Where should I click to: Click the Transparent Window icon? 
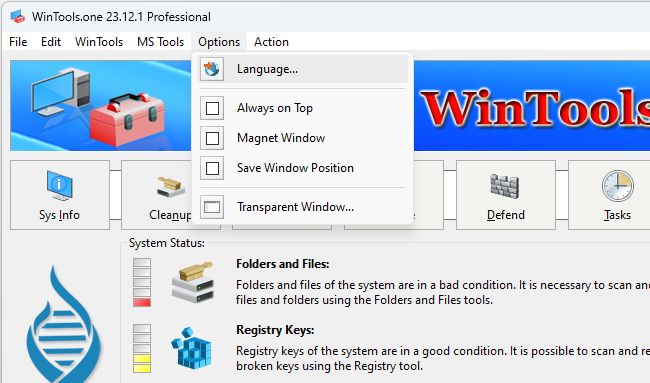[212, 207]
